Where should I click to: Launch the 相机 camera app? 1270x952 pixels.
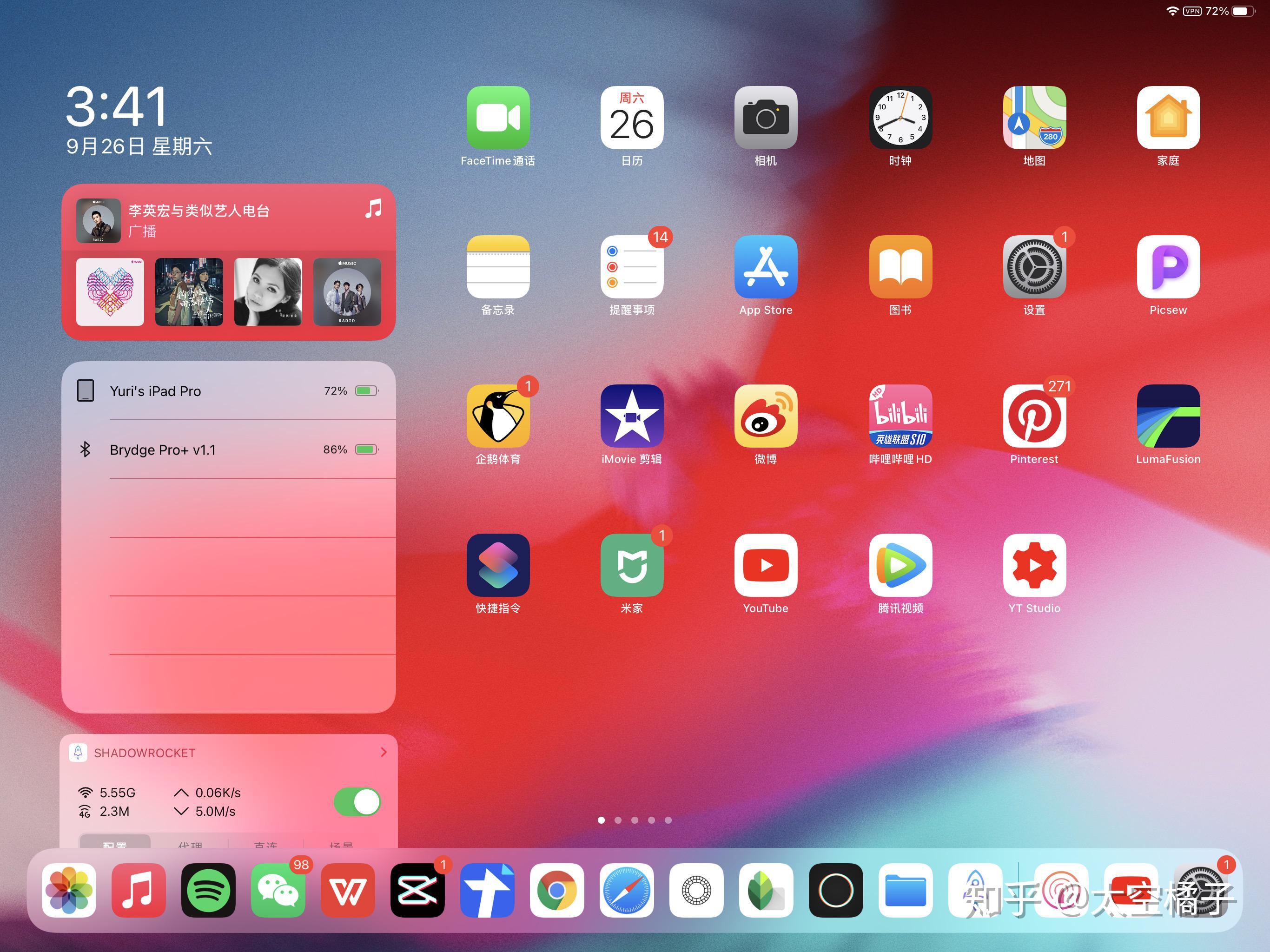tap(765, 118)
